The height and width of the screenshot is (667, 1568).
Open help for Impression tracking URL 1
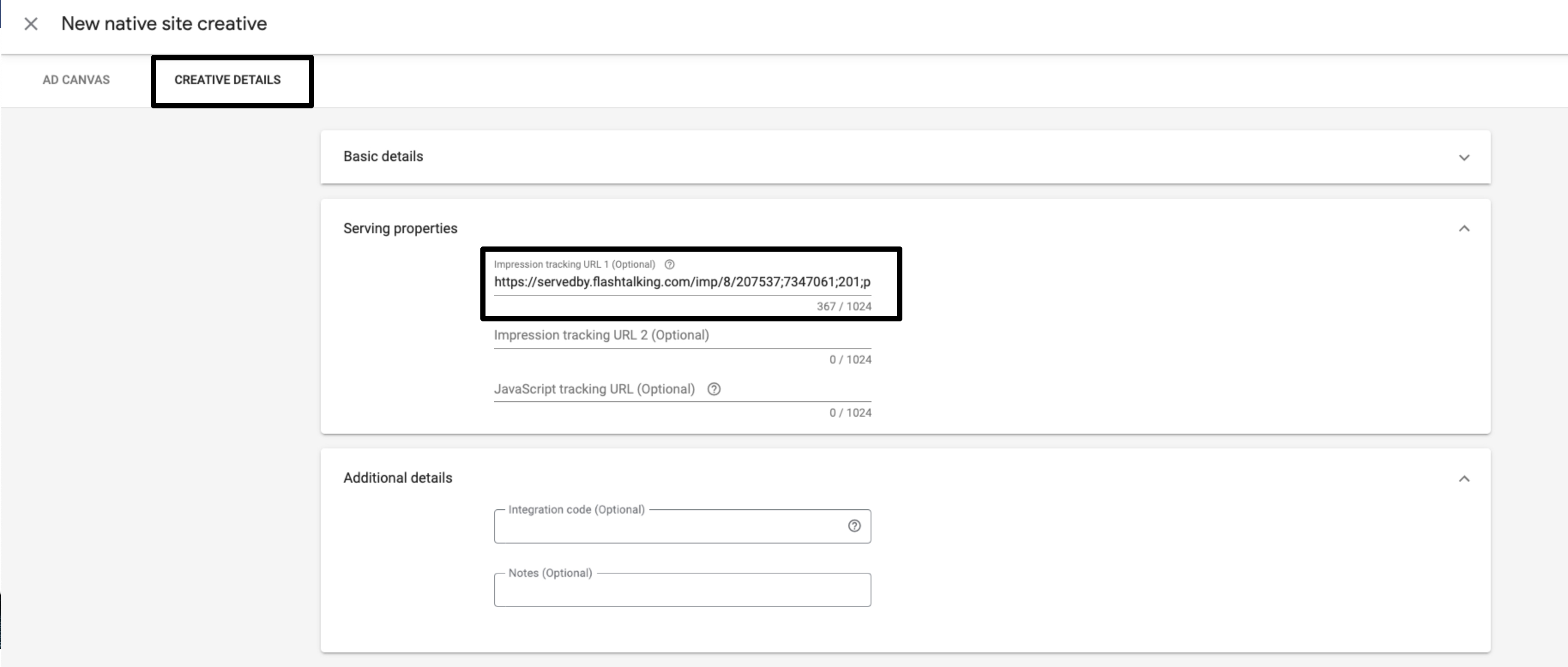point(669,264)
